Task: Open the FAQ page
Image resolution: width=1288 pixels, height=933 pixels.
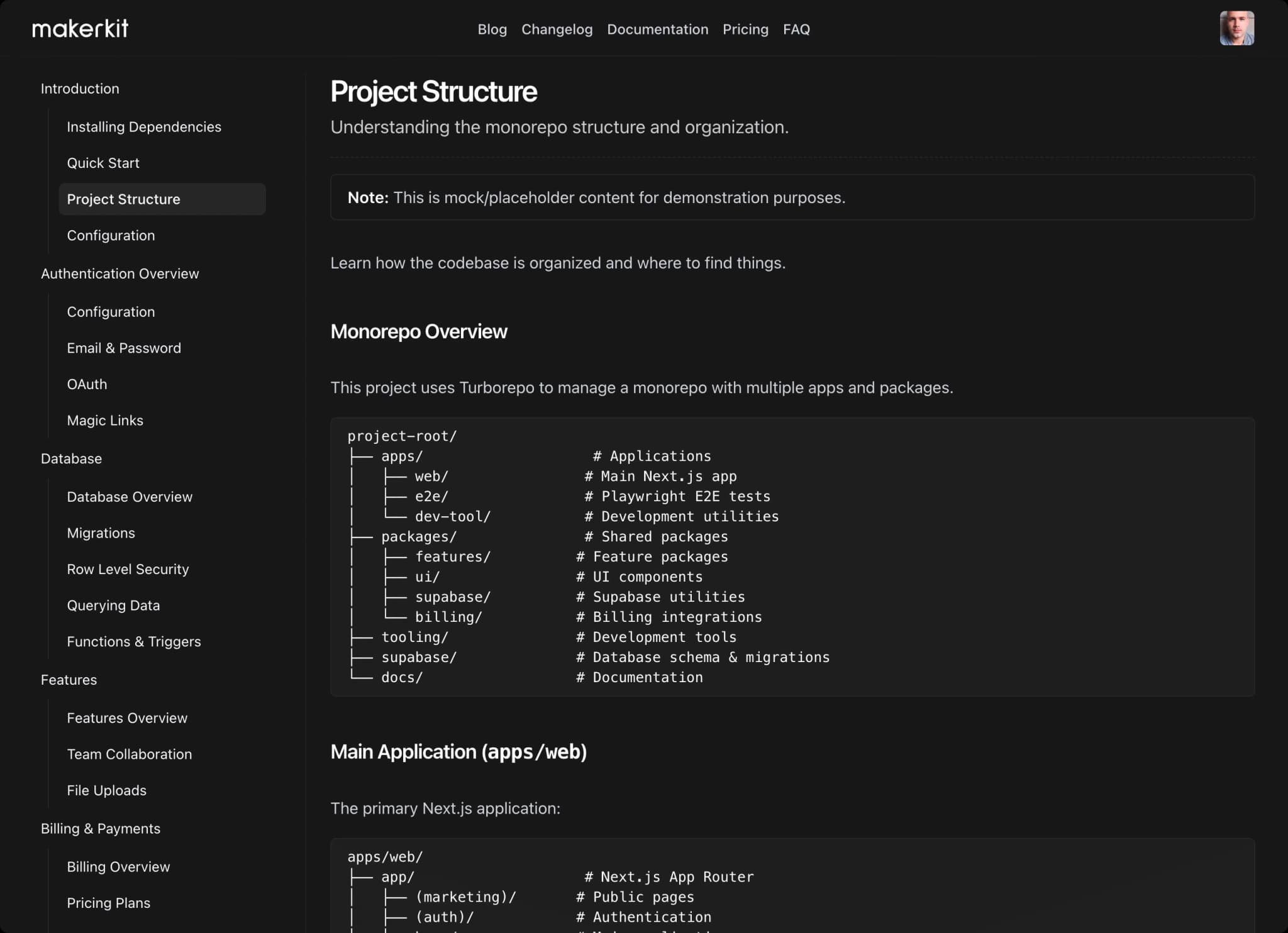Action: [x=796, y=29]
